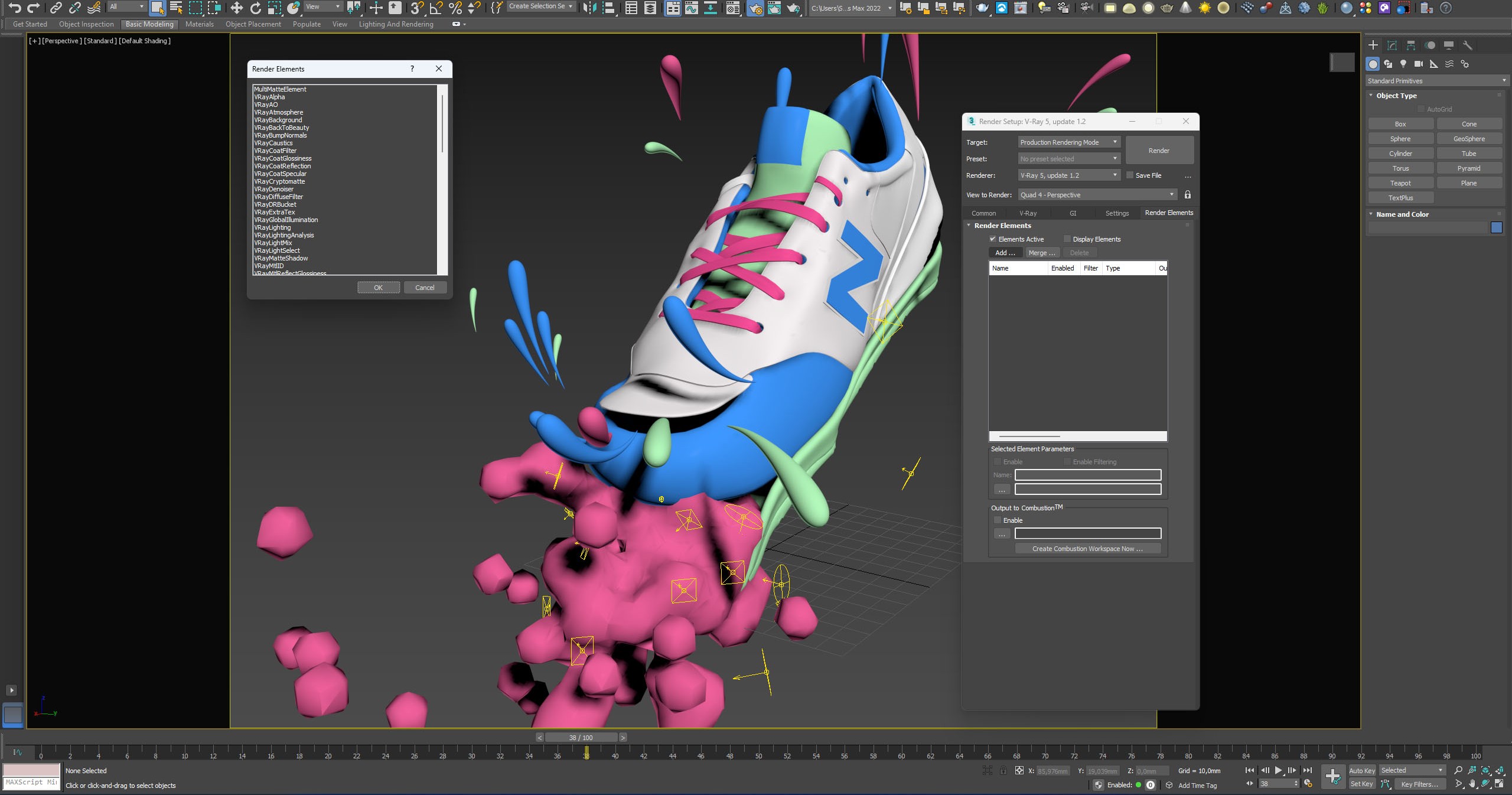This screenshot has width=1512, height=795.
Task: Create a Teapot primitive
Action: (1400, 183)
